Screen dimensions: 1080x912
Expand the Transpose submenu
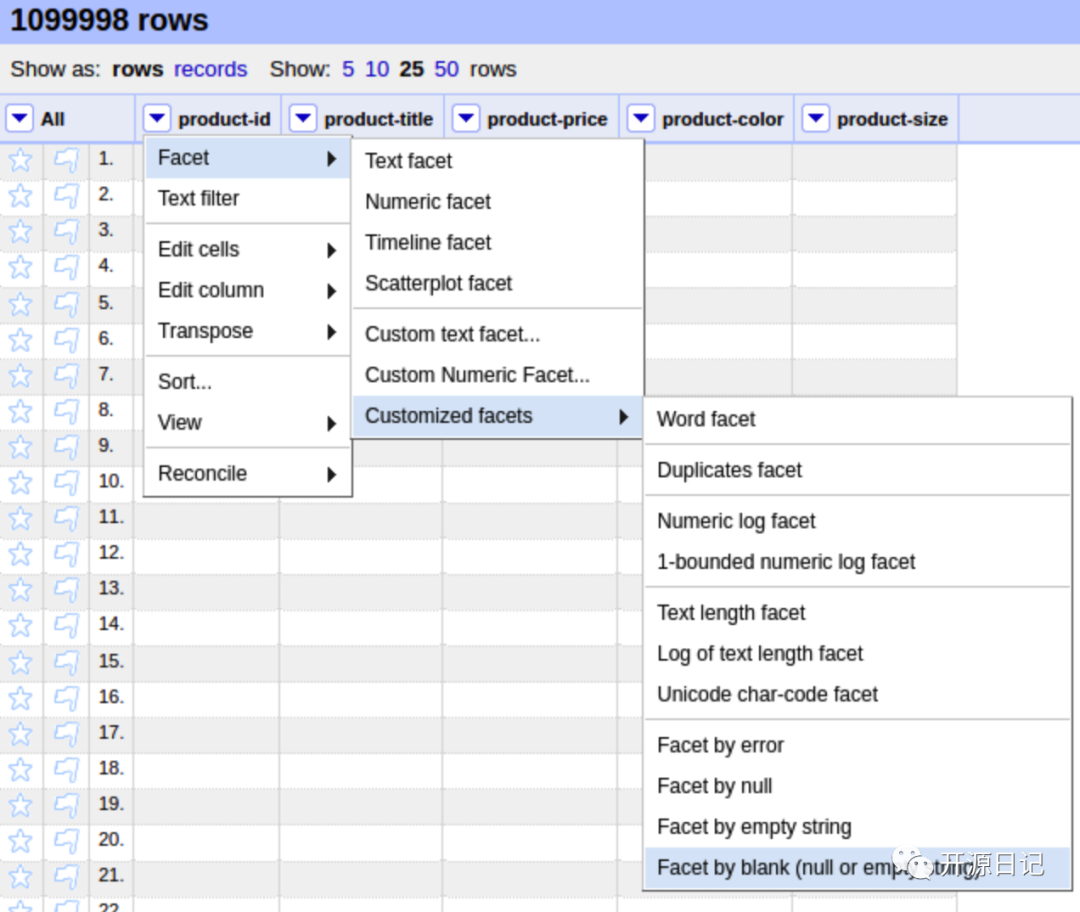click(248, 331)
